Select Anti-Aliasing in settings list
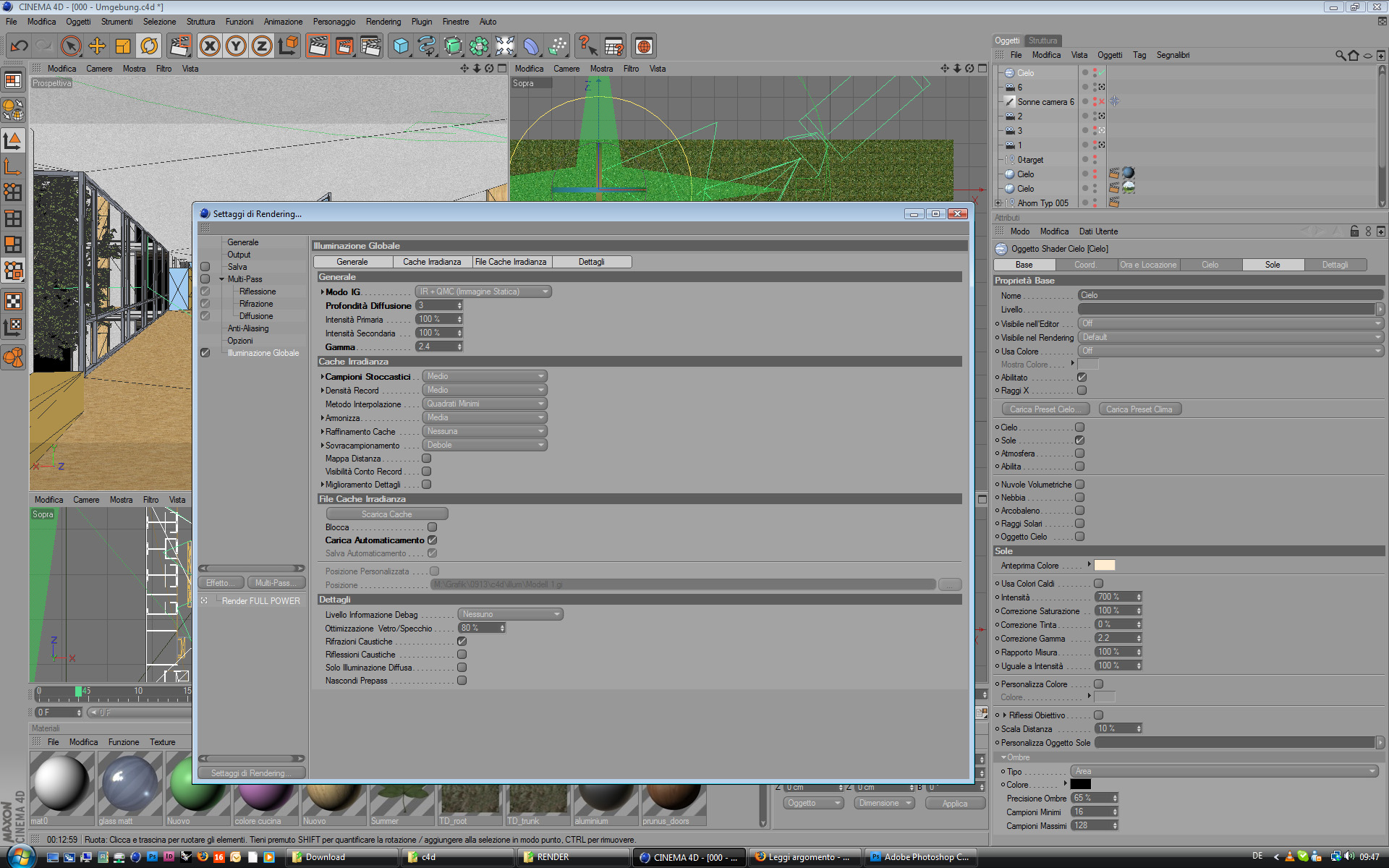 tap(248, 328)
